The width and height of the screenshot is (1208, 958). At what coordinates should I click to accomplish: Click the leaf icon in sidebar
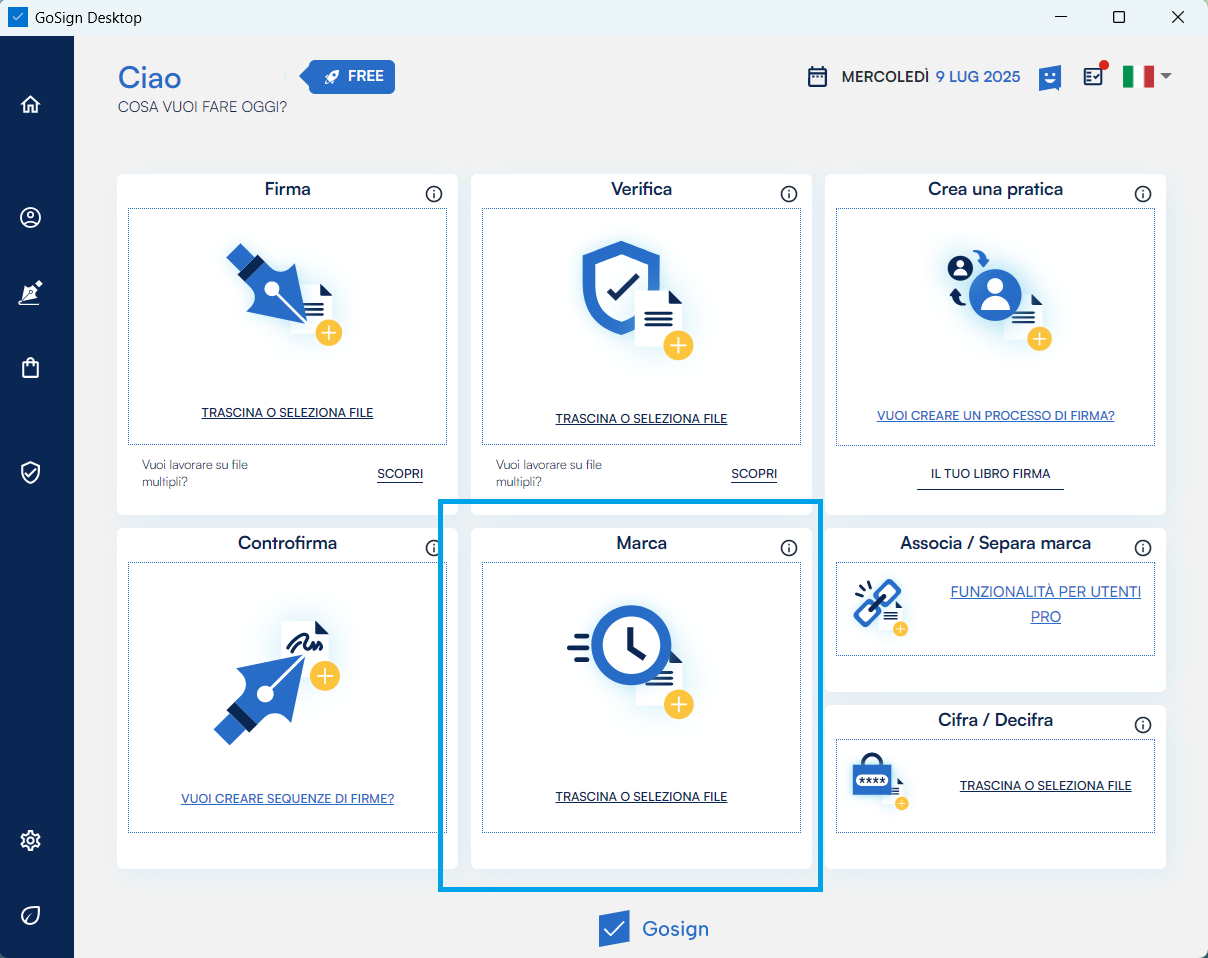[x=30, y=915]
